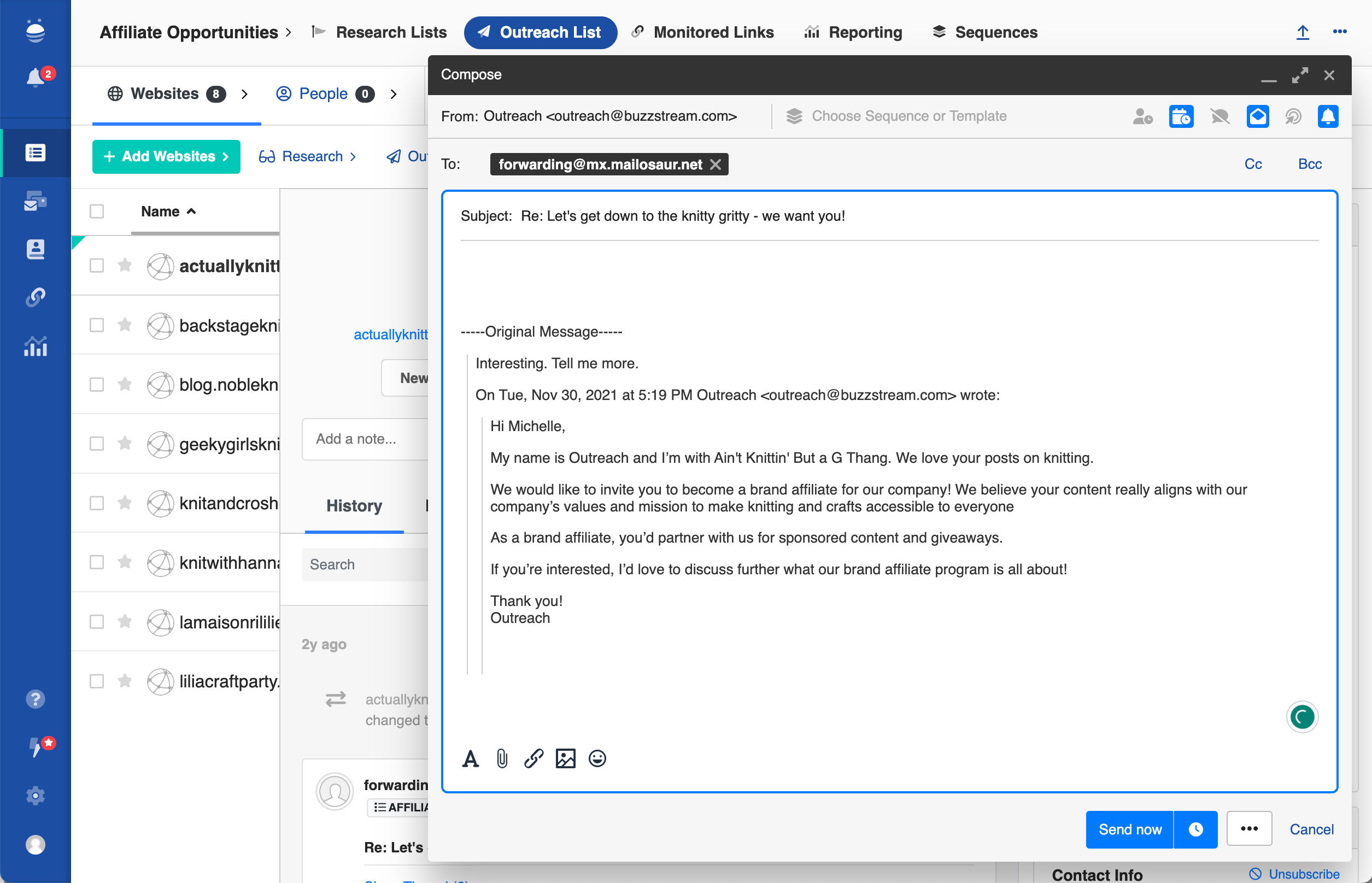Open the more options ellipsis beside Cancel

click(x=1249, y=829)
